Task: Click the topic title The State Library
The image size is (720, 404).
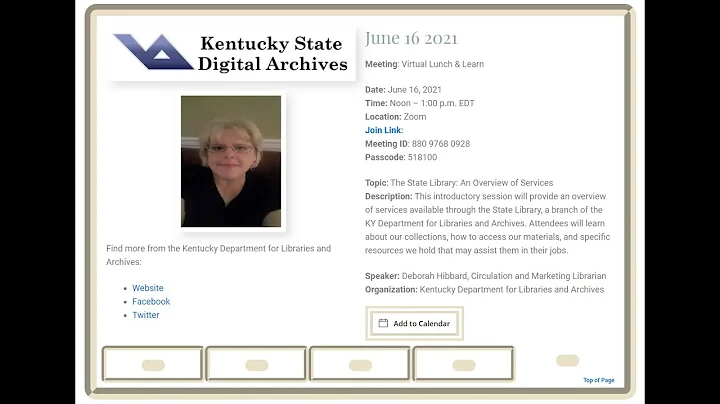Action: [x=472, y=183]
